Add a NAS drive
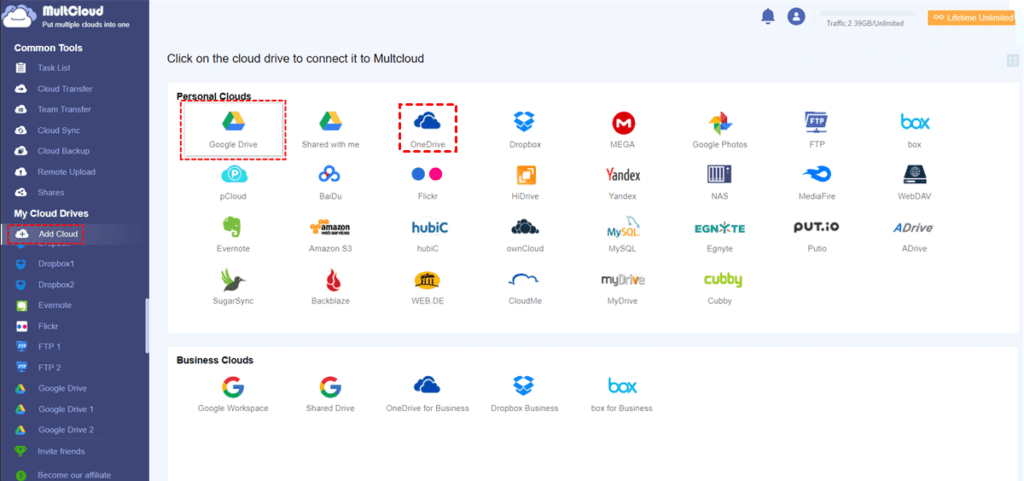 (719, 182)
